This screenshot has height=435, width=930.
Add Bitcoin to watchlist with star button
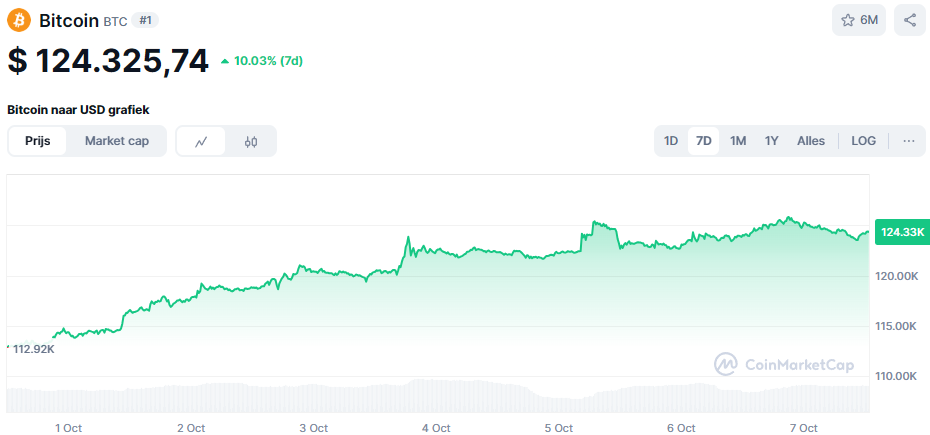[859, 20]
